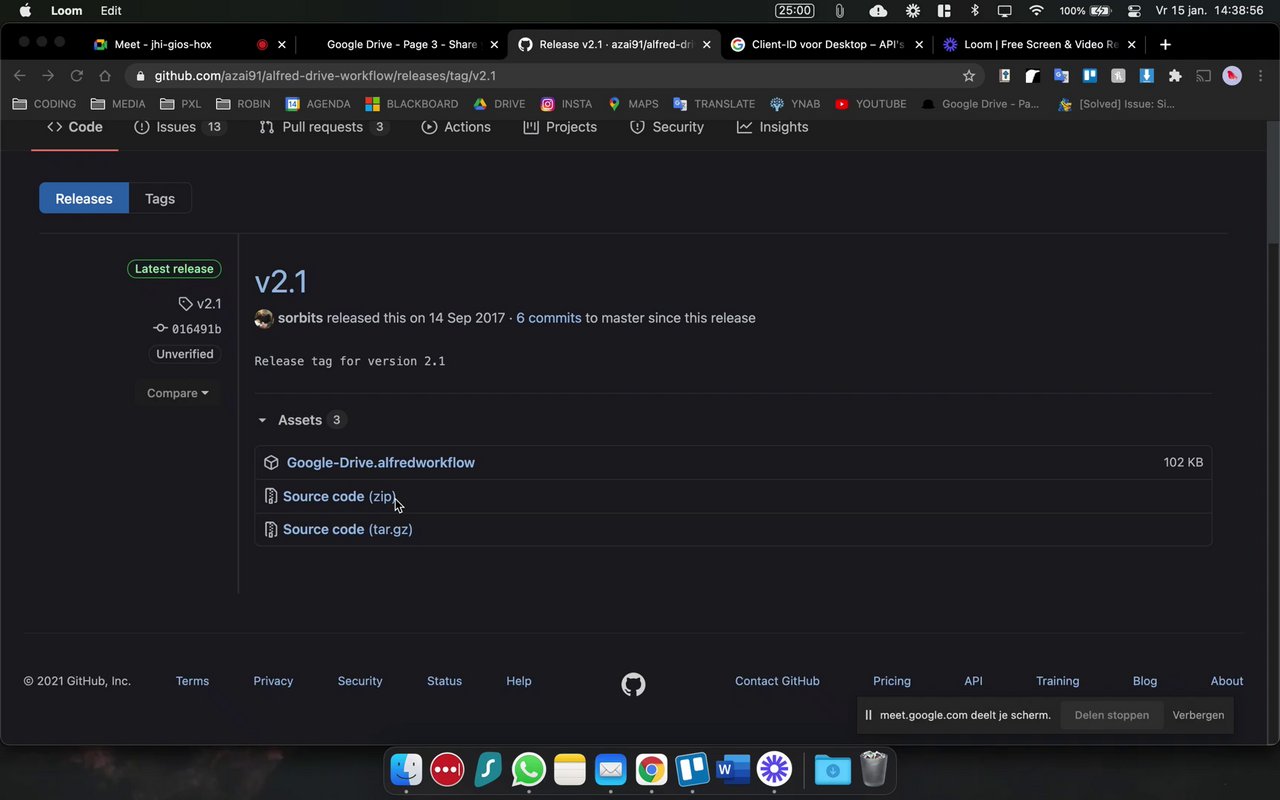Open Trello app in the dock
1280x800 pixels.
[692, 769]
